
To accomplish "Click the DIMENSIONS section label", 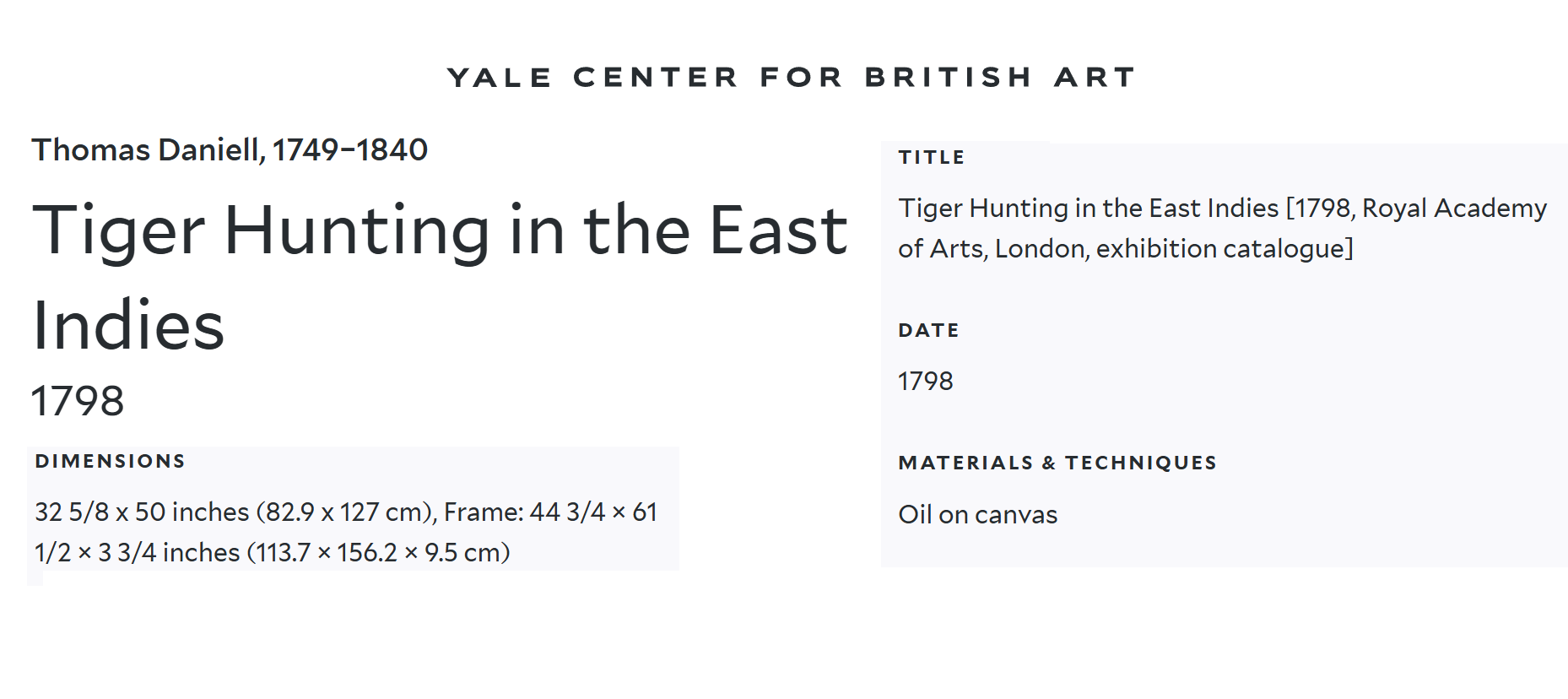I will coord(110,462).
